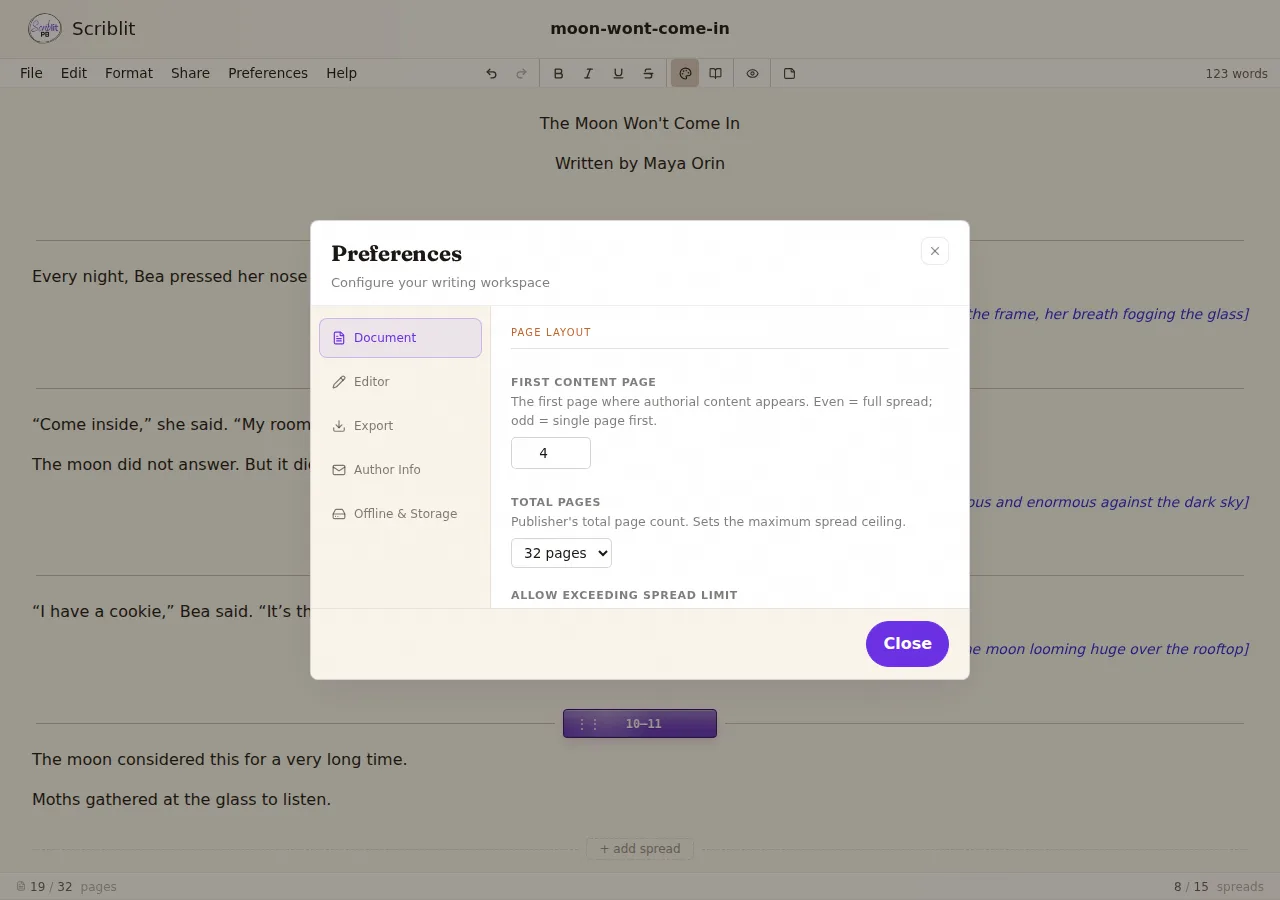Toggle the eye preview icon
Screen dimensions: 1280x900
752,73
